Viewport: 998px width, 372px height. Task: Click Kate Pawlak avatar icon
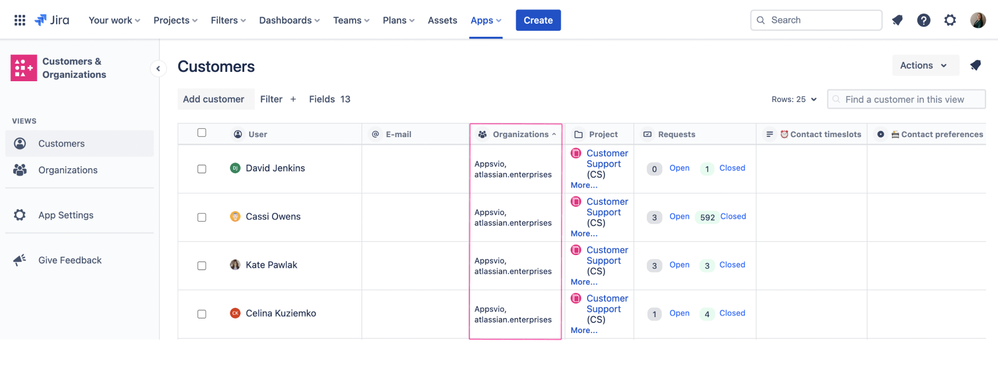pos(235,265)
